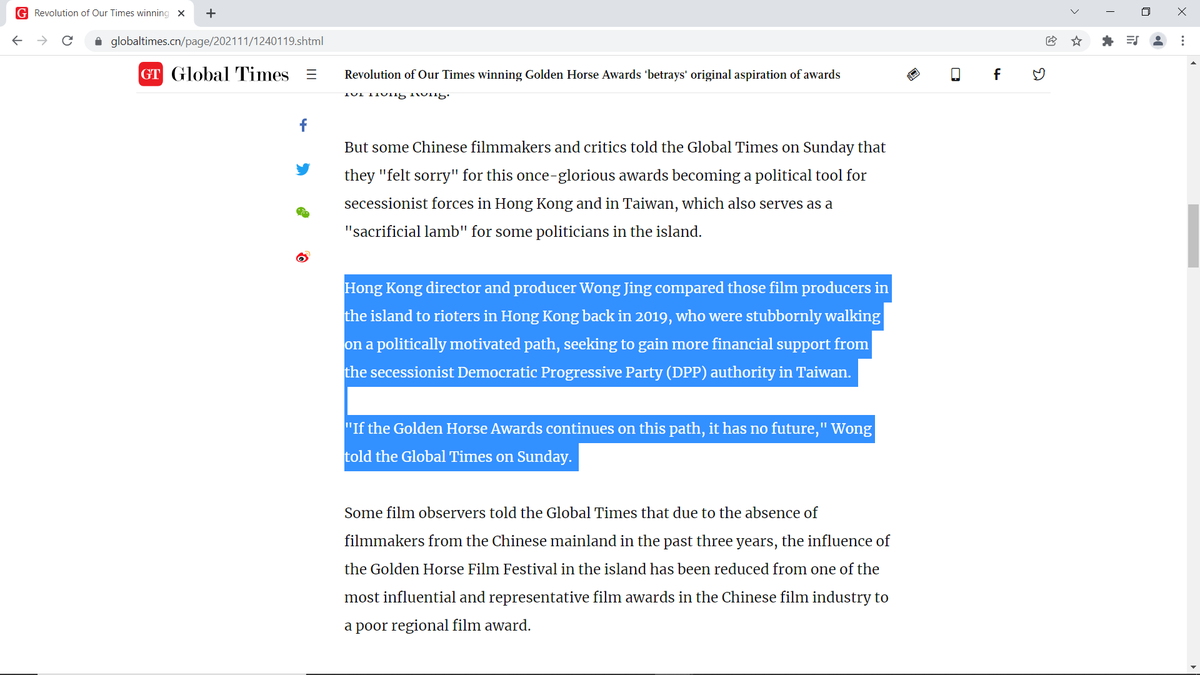Share article on WeChat from sidebar
Viewport: 1200px width, 675px height.
pos(303,213)
